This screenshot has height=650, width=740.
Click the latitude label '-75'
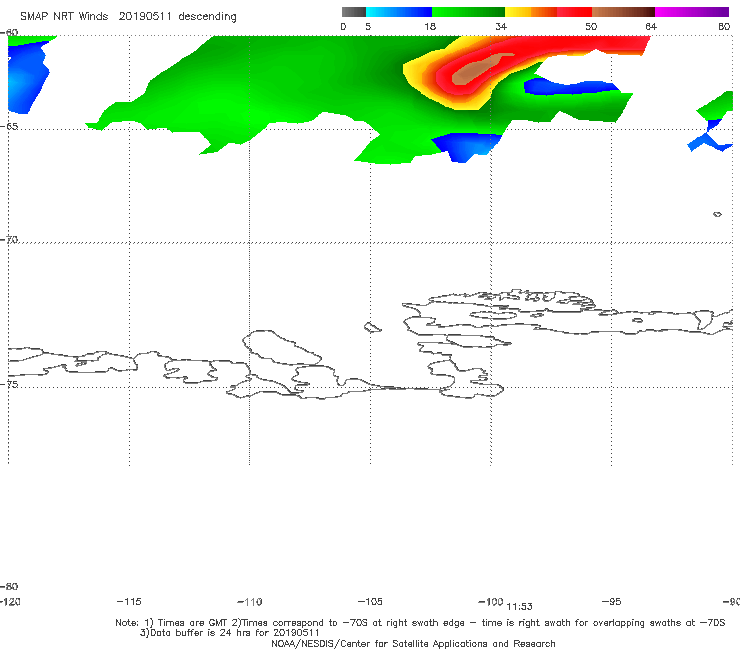[x=9, y=384]
